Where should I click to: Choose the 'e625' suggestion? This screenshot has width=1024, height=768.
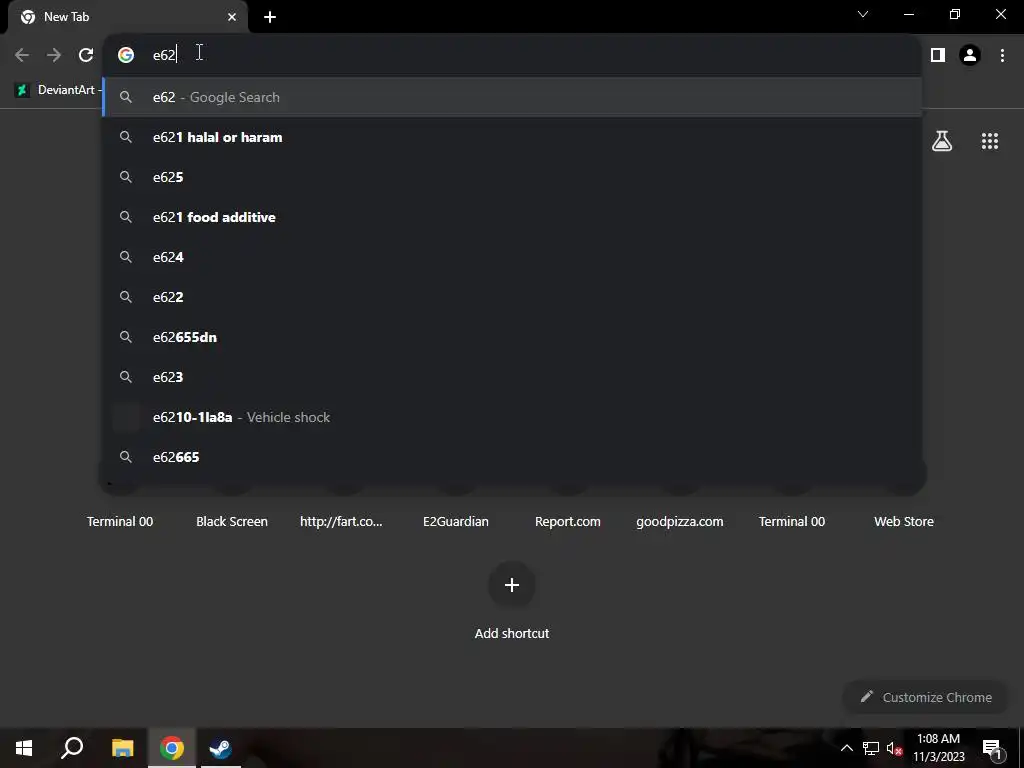(x=513, y=177)
